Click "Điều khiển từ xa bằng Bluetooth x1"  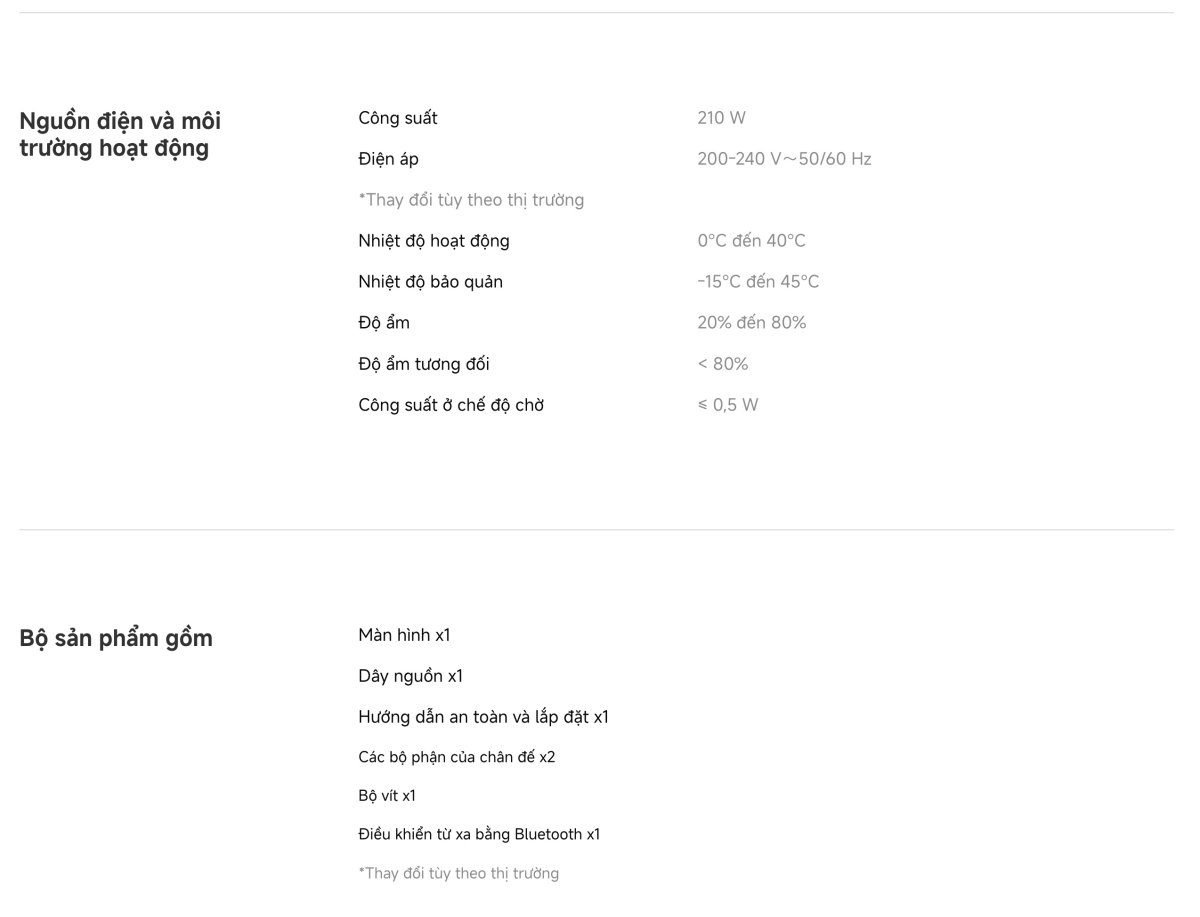tap(479, 834)
